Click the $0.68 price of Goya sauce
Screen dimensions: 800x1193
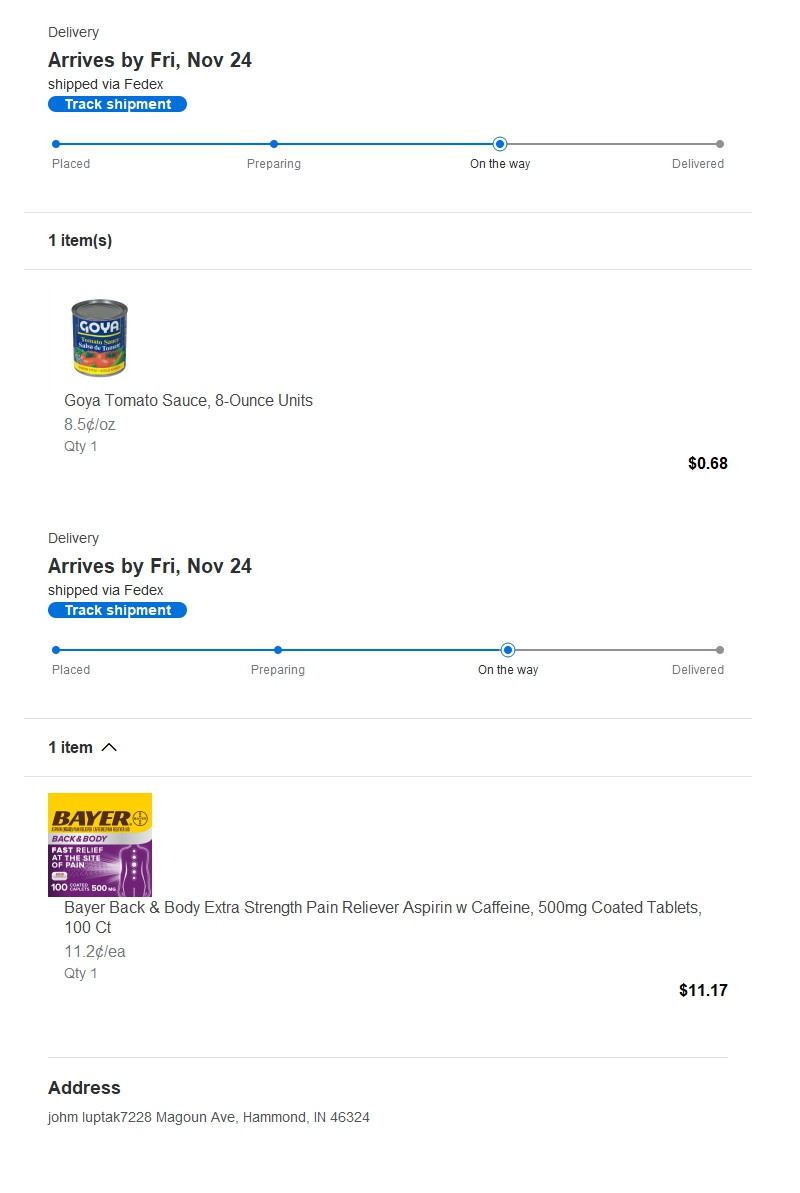(x=708, y=463)
